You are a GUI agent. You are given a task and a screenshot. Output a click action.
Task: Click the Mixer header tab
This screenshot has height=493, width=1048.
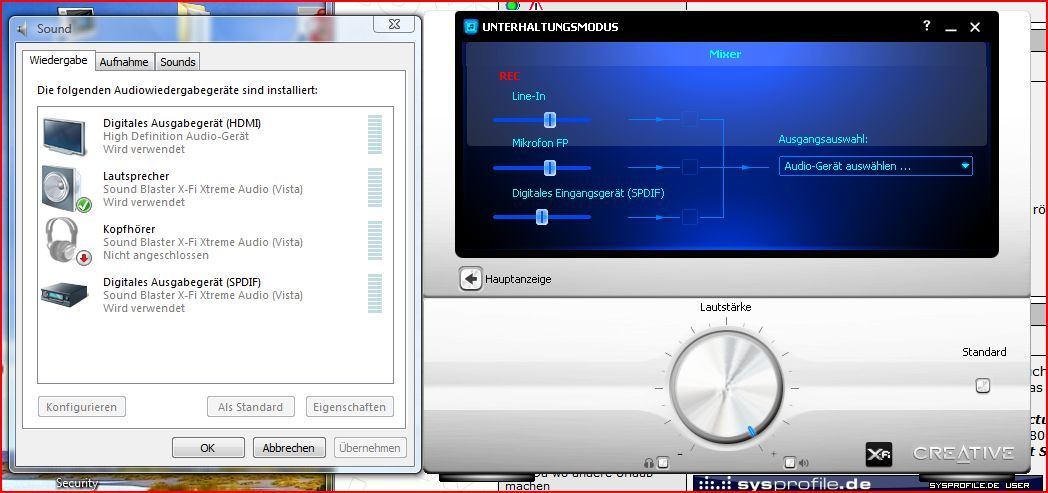click(725, 54)
